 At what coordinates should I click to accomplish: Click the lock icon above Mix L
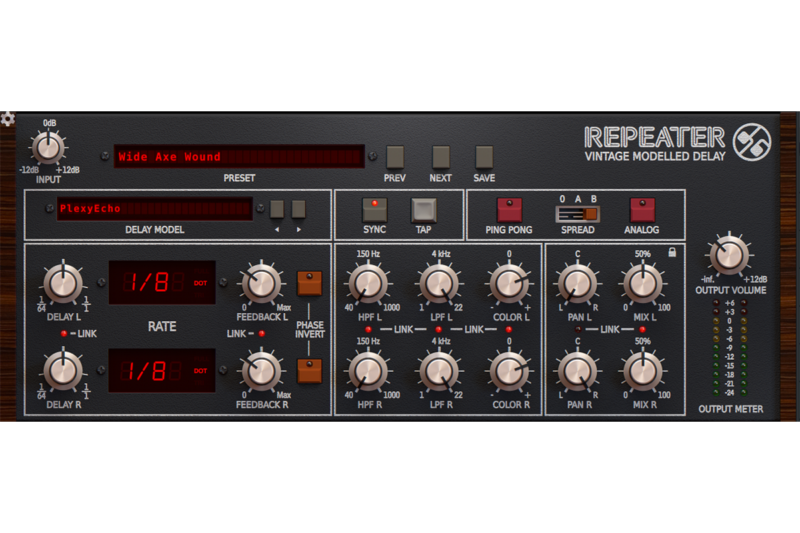coord(672,254)
